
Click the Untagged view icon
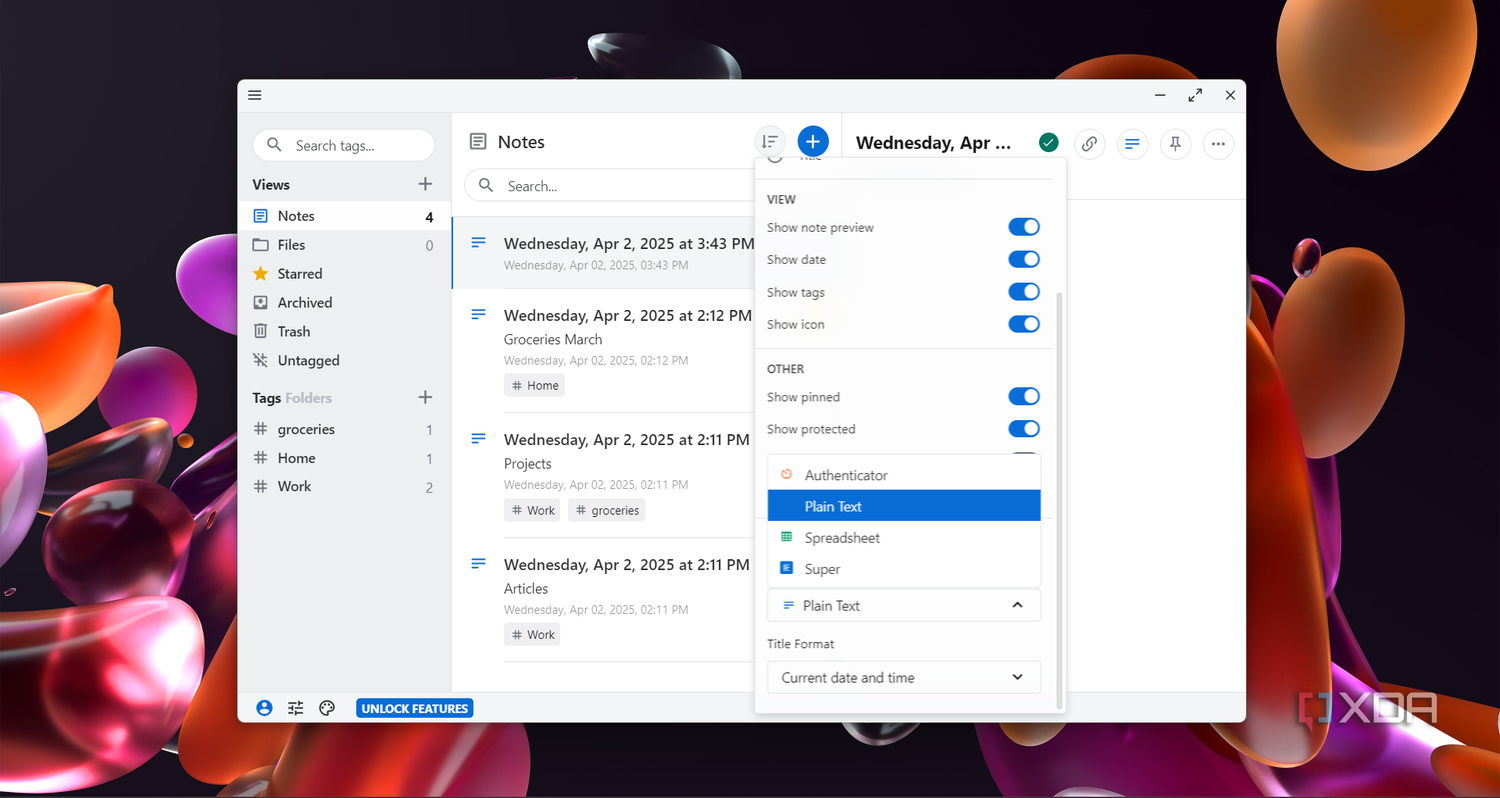click(x=260, y=360)
